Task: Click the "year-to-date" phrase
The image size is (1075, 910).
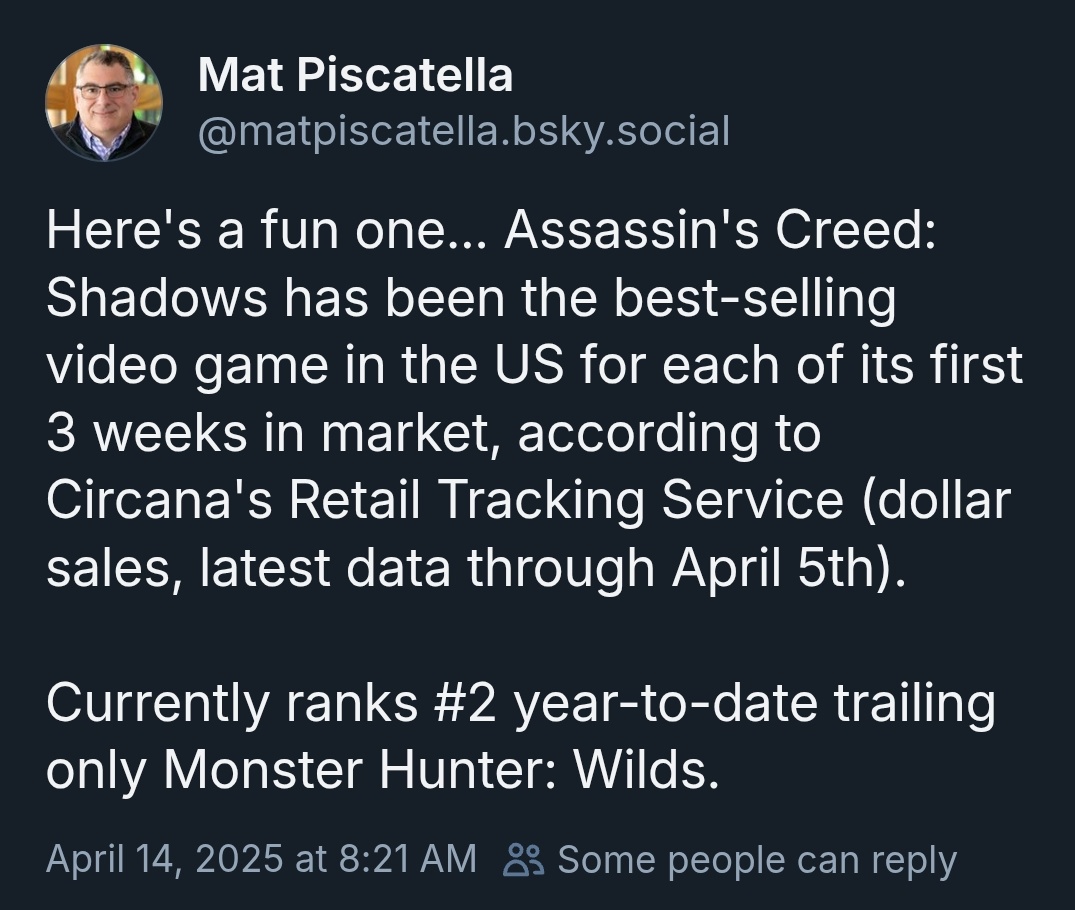Action: coord(665,706)
